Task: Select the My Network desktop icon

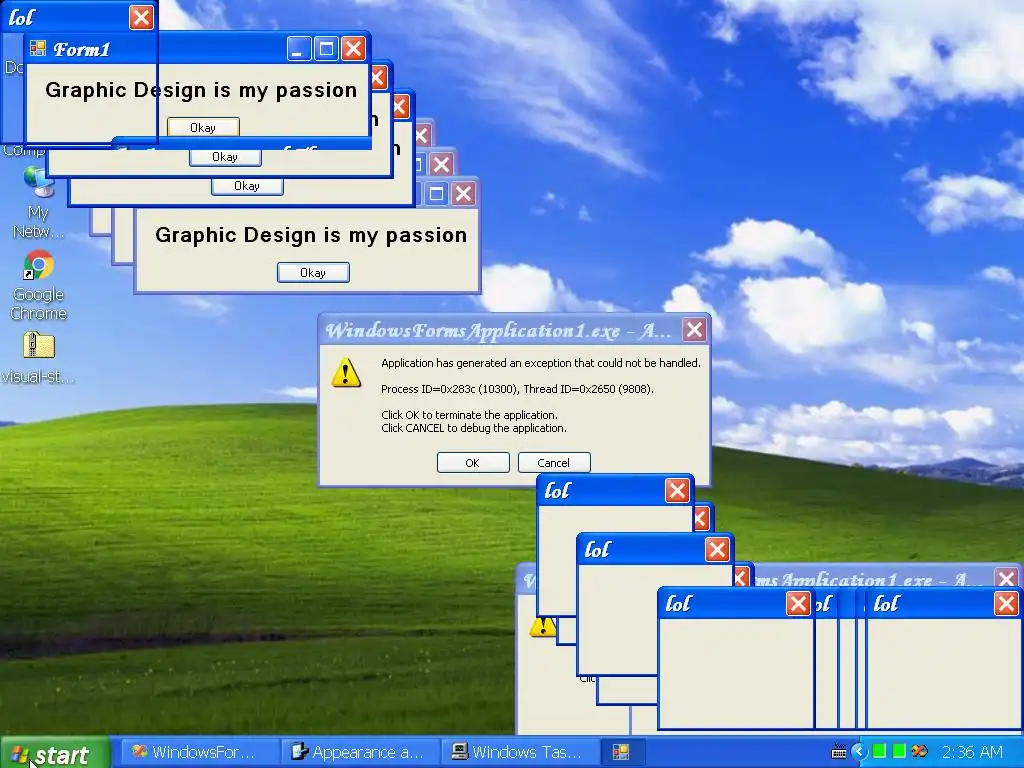Action: point(38,204)
